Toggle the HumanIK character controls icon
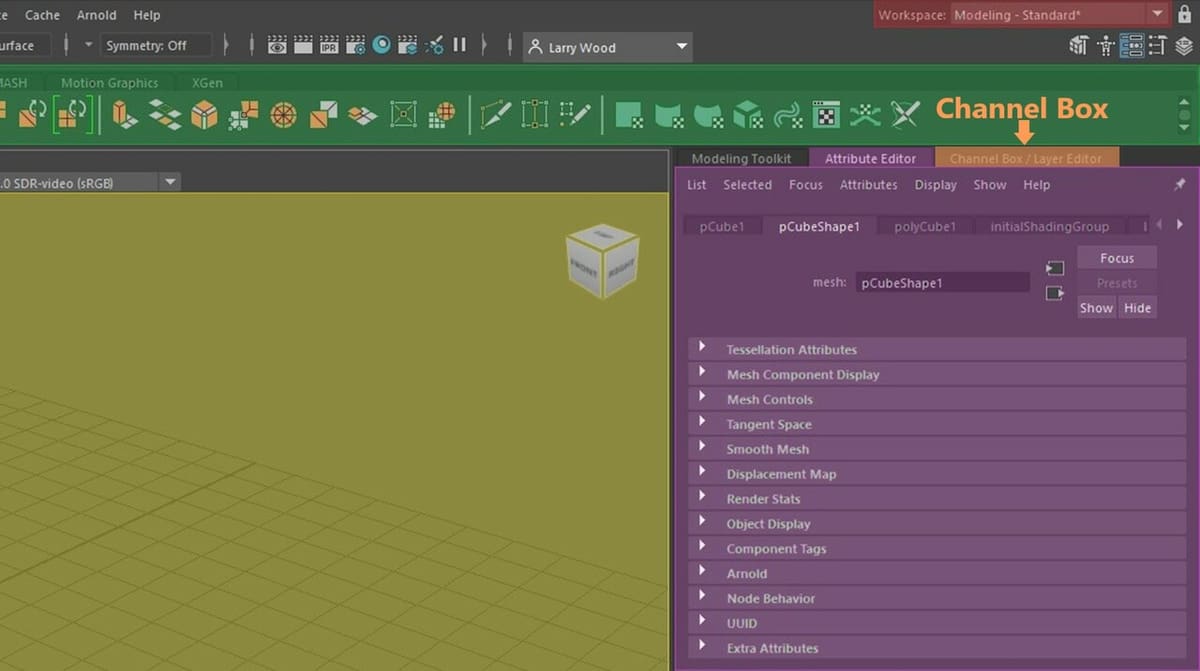This screenshot has height=671, width=1200. (x=1106, y=45)
